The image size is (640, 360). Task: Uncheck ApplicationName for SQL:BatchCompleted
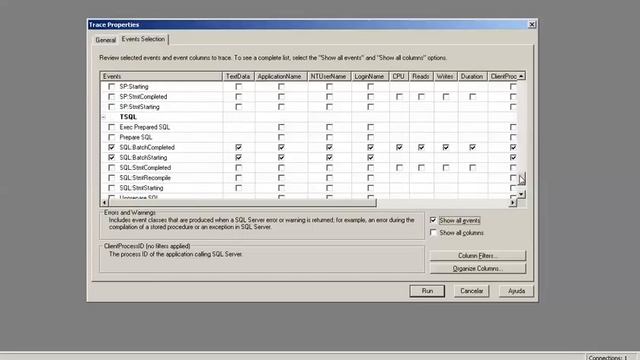click(x=281, y=147)
